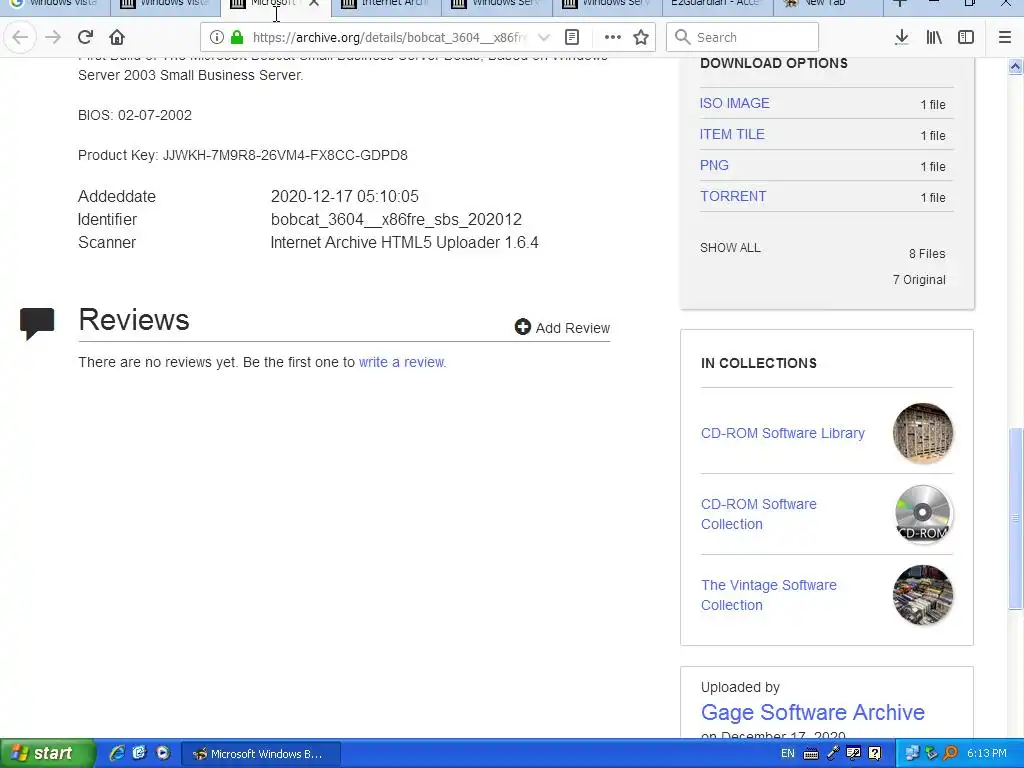Image resolution: width=1024 pixels, height=768 pixels.
Task: Click Add Review with plus icon
Action: click(x=562, y=327)
